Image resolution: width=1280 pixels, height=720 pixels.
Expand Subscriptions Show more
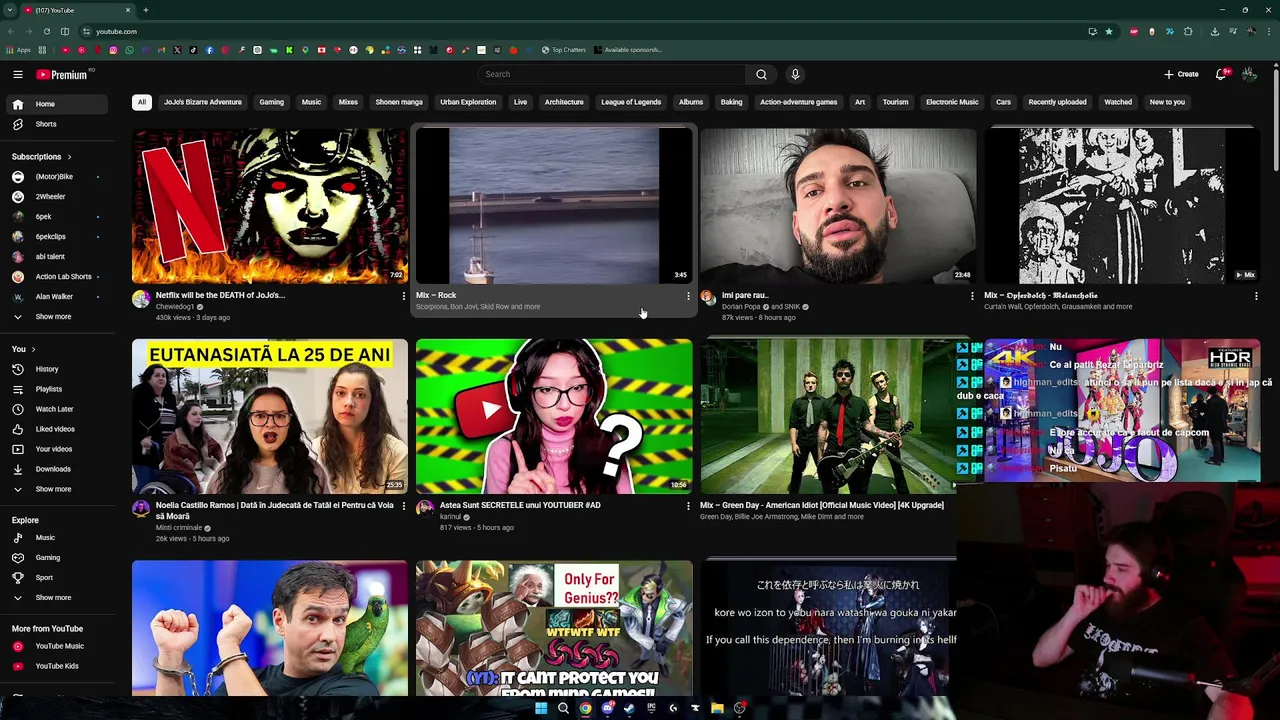pyautogui.click(x=56, y=316)
